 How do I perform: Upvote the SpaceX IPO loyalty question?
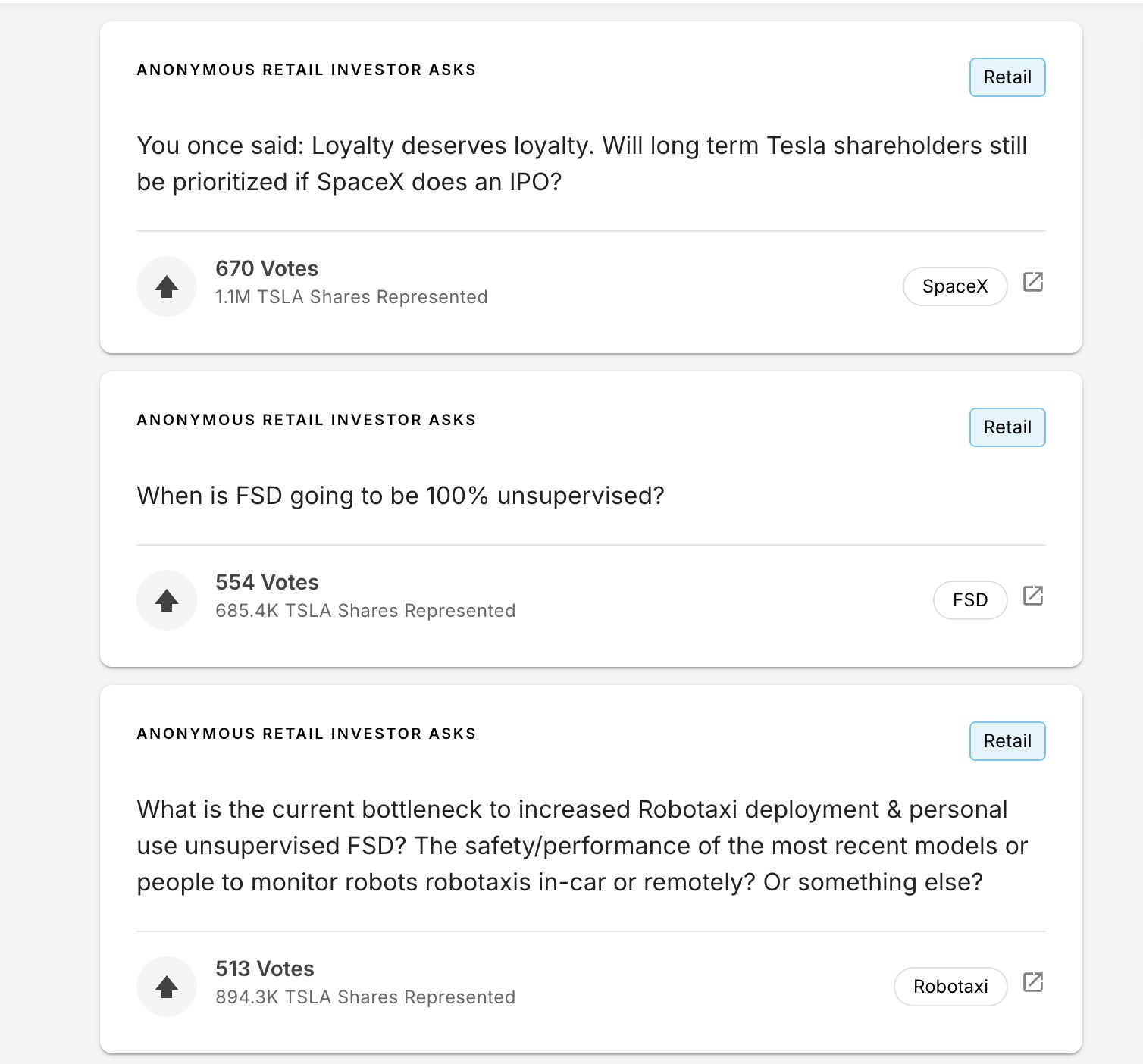pyautogui.click(x=167, y=286)
